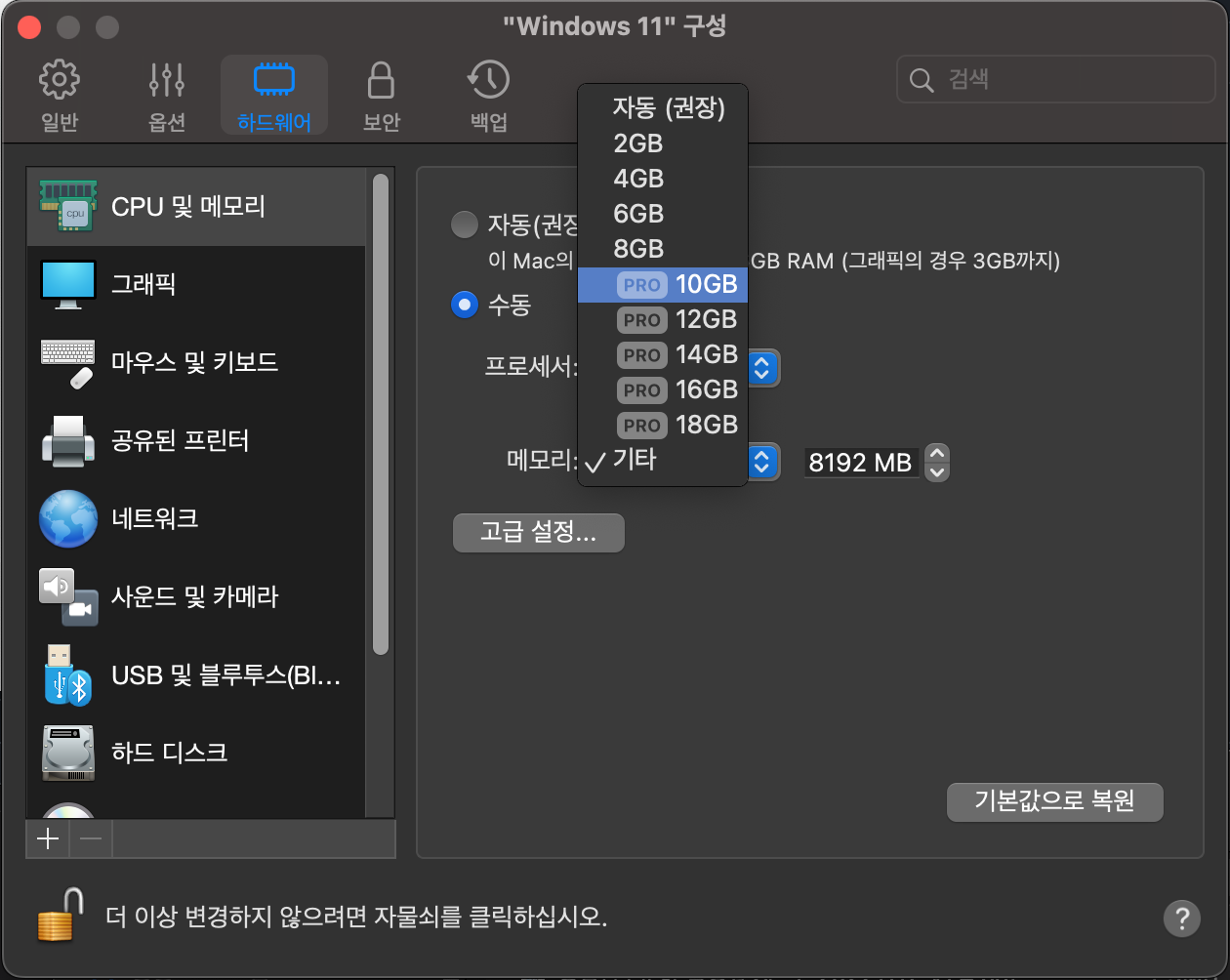
Task: Decrease memory with the stepper down arrow
Action: pyautogui.click(x=937, y=471)
